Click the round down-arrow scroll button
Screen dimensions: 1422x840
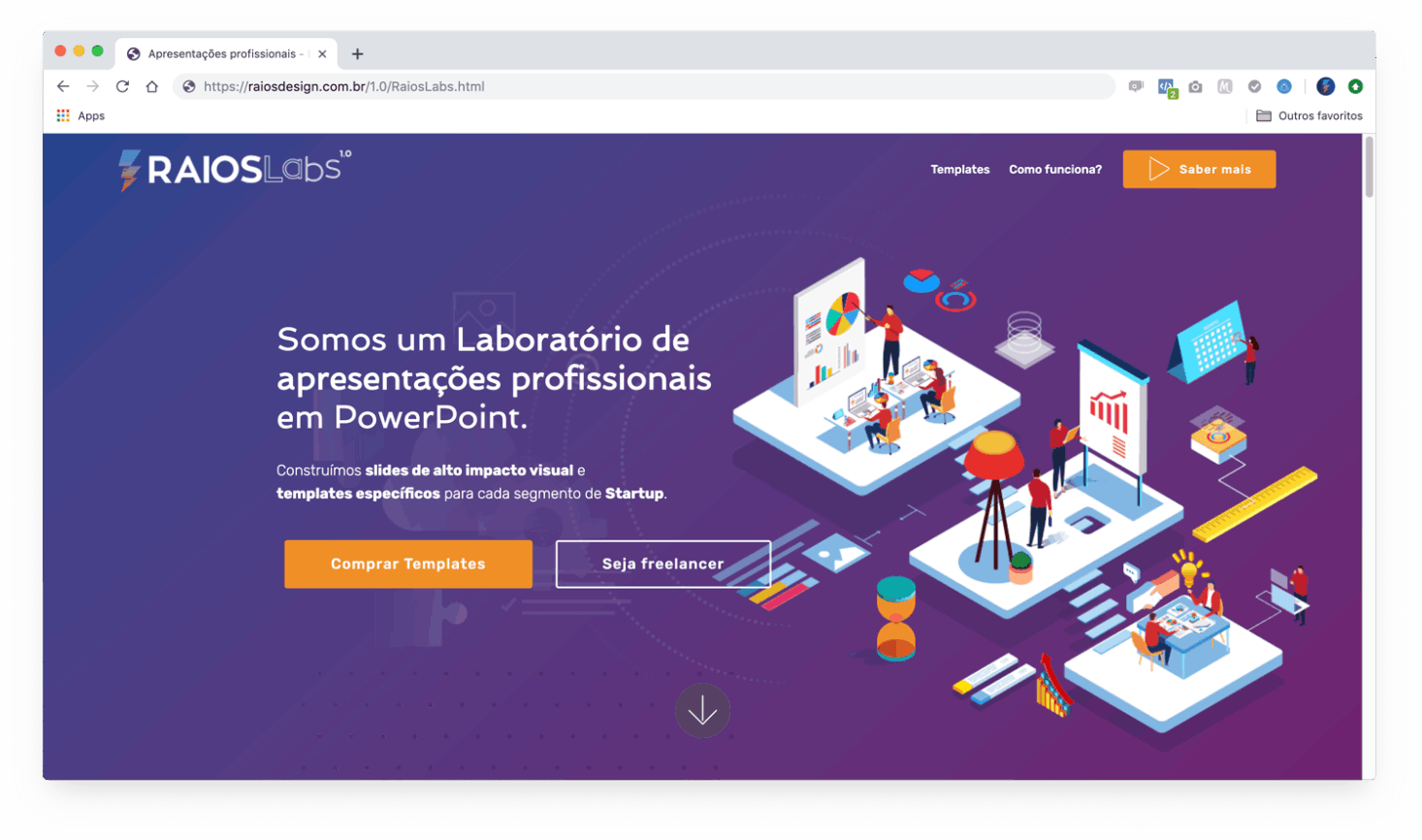coord(702,711)
